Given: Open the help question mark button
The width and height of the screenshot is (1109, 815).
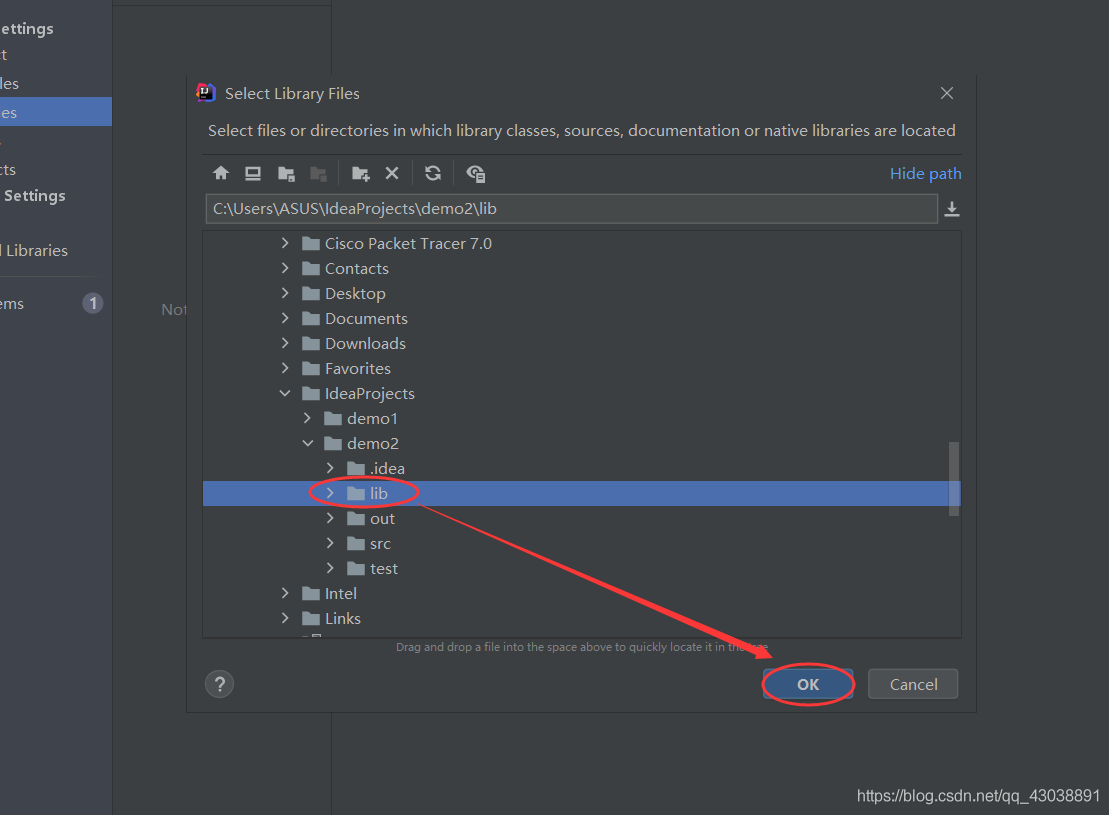Looking at the screenshot, I should 219,684.
